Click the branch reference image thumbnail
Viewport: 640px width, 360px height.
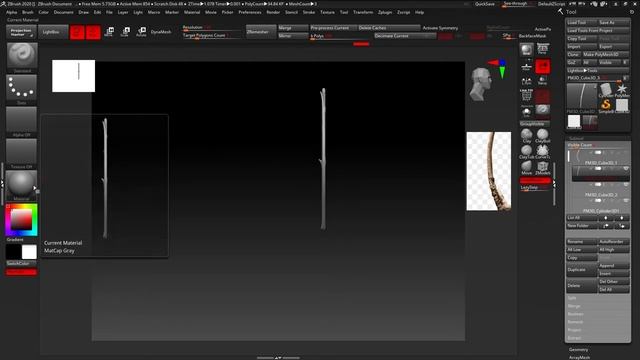[489, 171]
